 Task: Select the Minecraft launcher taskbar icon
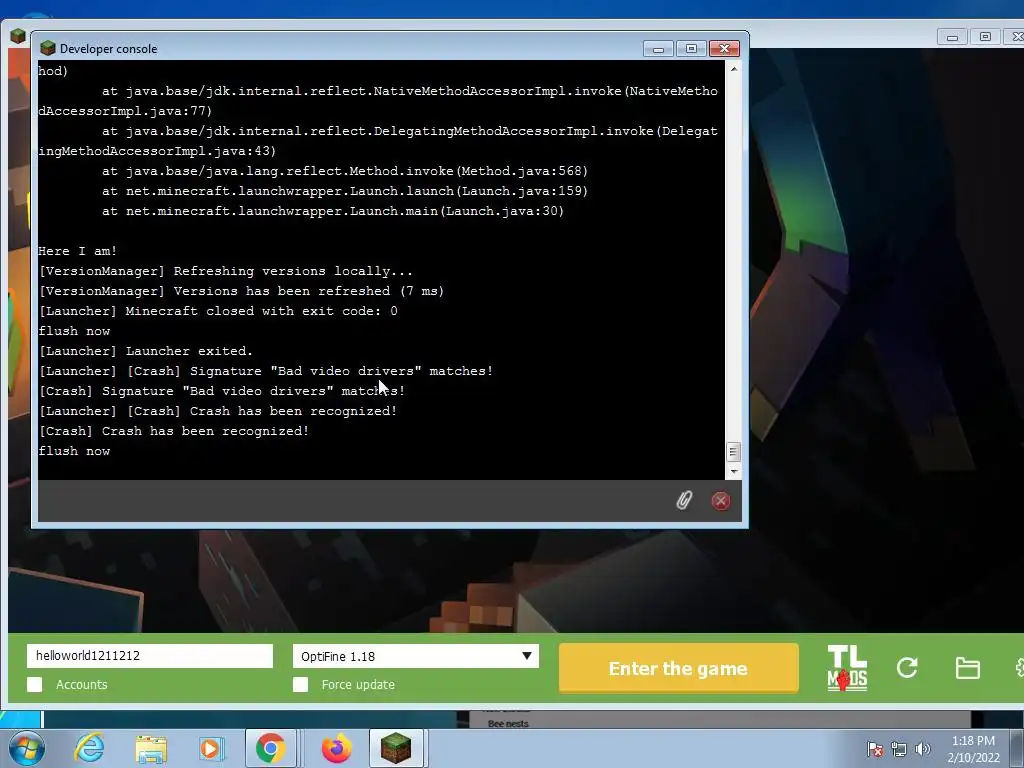(396, 748)
